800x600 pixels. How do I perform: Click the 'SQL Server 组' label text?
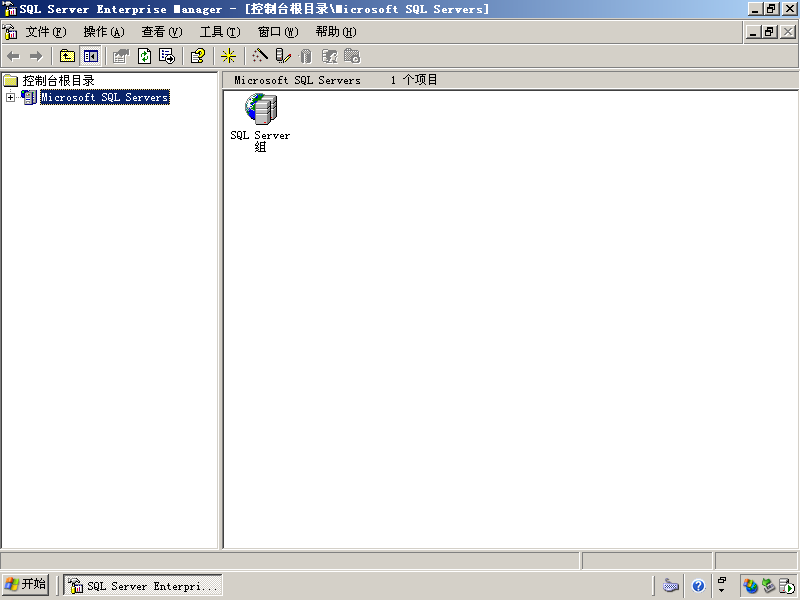pyautogui.click(x=260, y=141)
